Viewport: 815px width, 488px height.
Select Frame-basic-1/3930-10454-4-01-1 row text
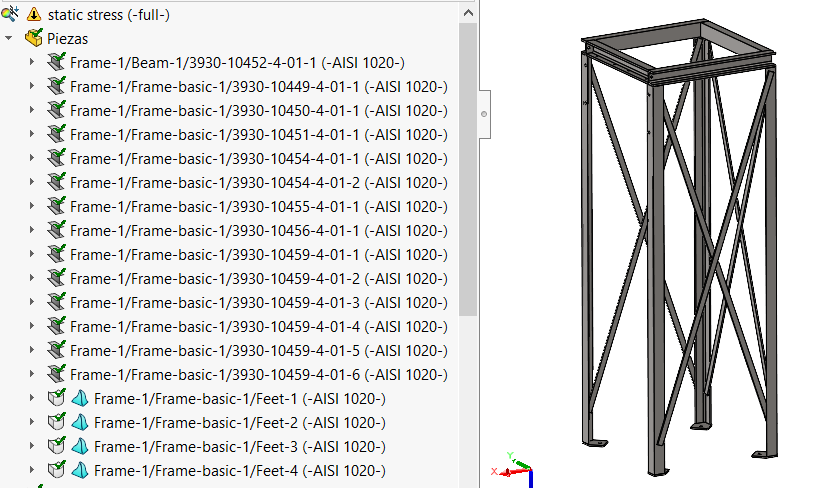pos(259,159)
